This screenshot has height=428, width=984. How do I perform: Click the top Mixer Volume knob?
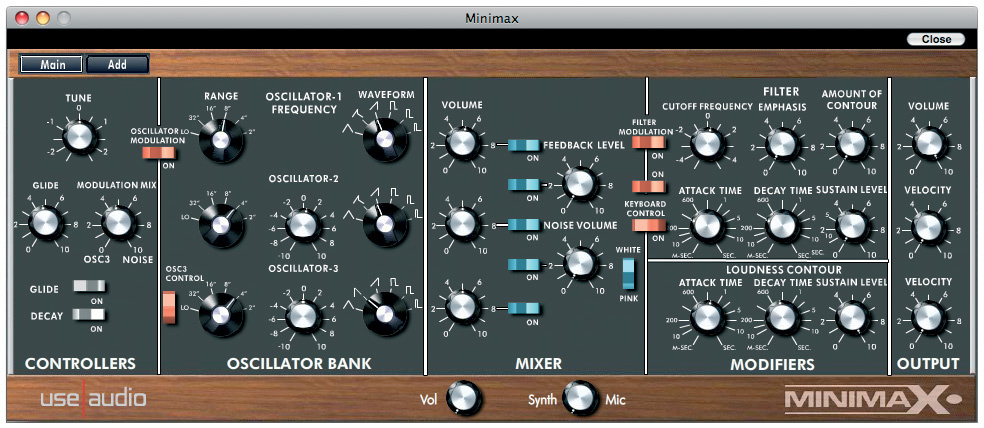(x=464, y=143)
